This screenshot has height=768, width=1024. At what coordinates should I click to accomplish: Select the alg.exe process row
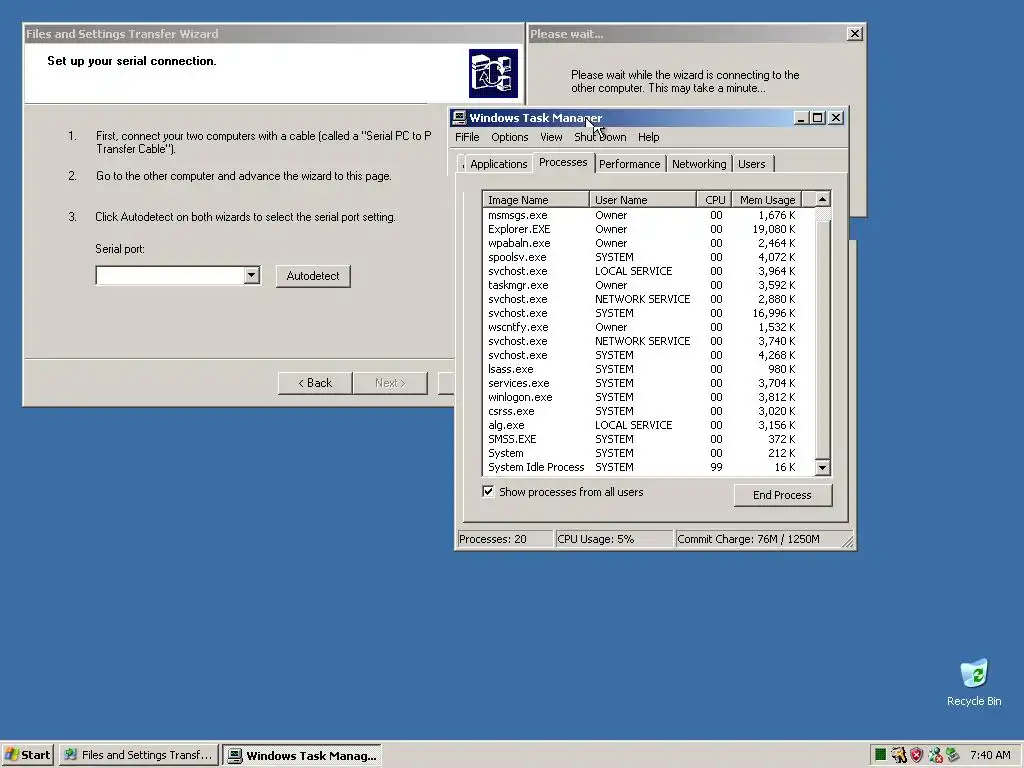tap(648, 425)
